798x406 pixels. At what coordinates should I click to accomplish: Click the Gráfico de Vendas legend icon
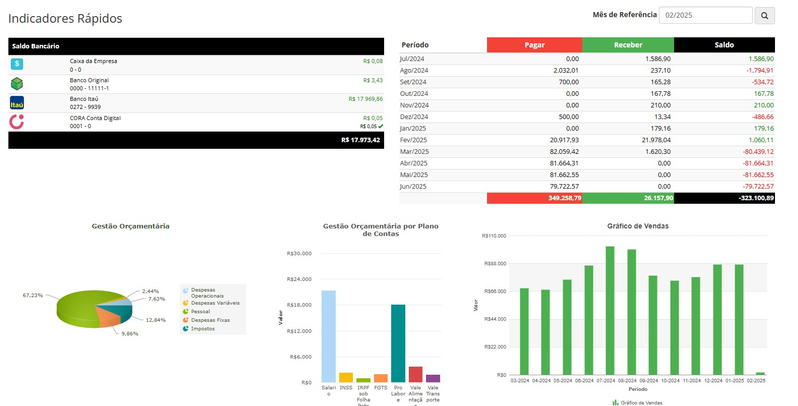[613, 401]
